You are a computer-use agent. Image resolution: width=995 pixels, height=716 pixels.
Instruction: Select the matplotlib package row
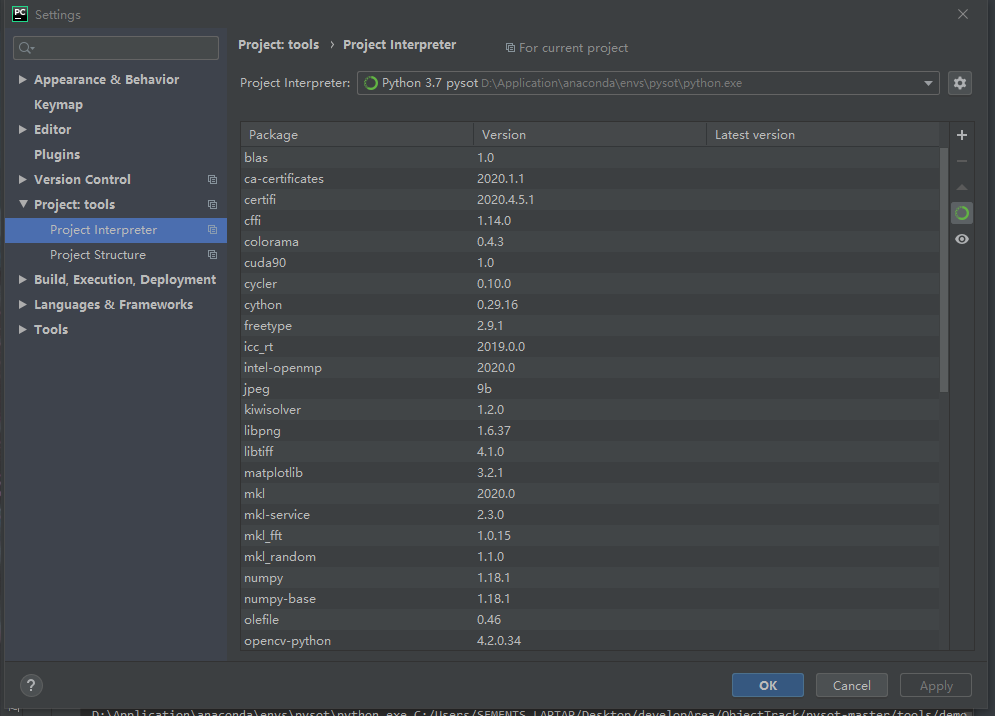[x=590, y=472]
